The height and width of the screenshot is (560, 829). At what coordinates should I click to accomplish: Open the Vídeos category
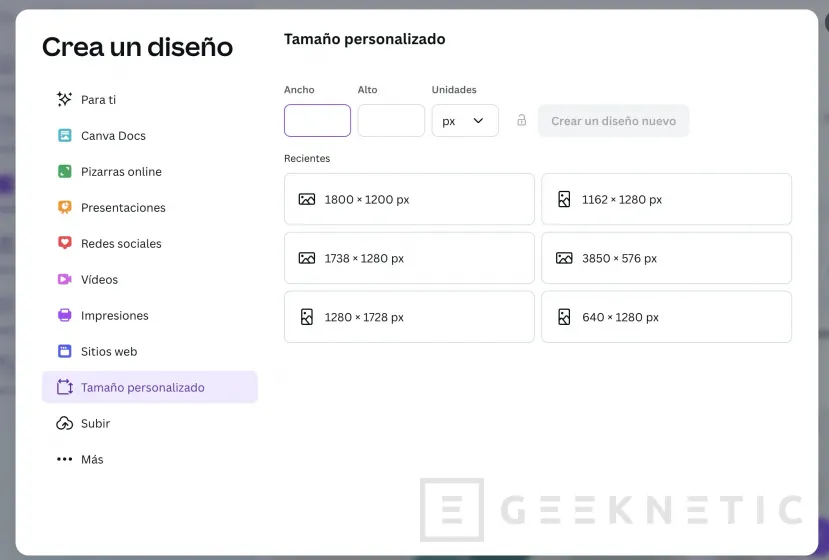[150, 279]
